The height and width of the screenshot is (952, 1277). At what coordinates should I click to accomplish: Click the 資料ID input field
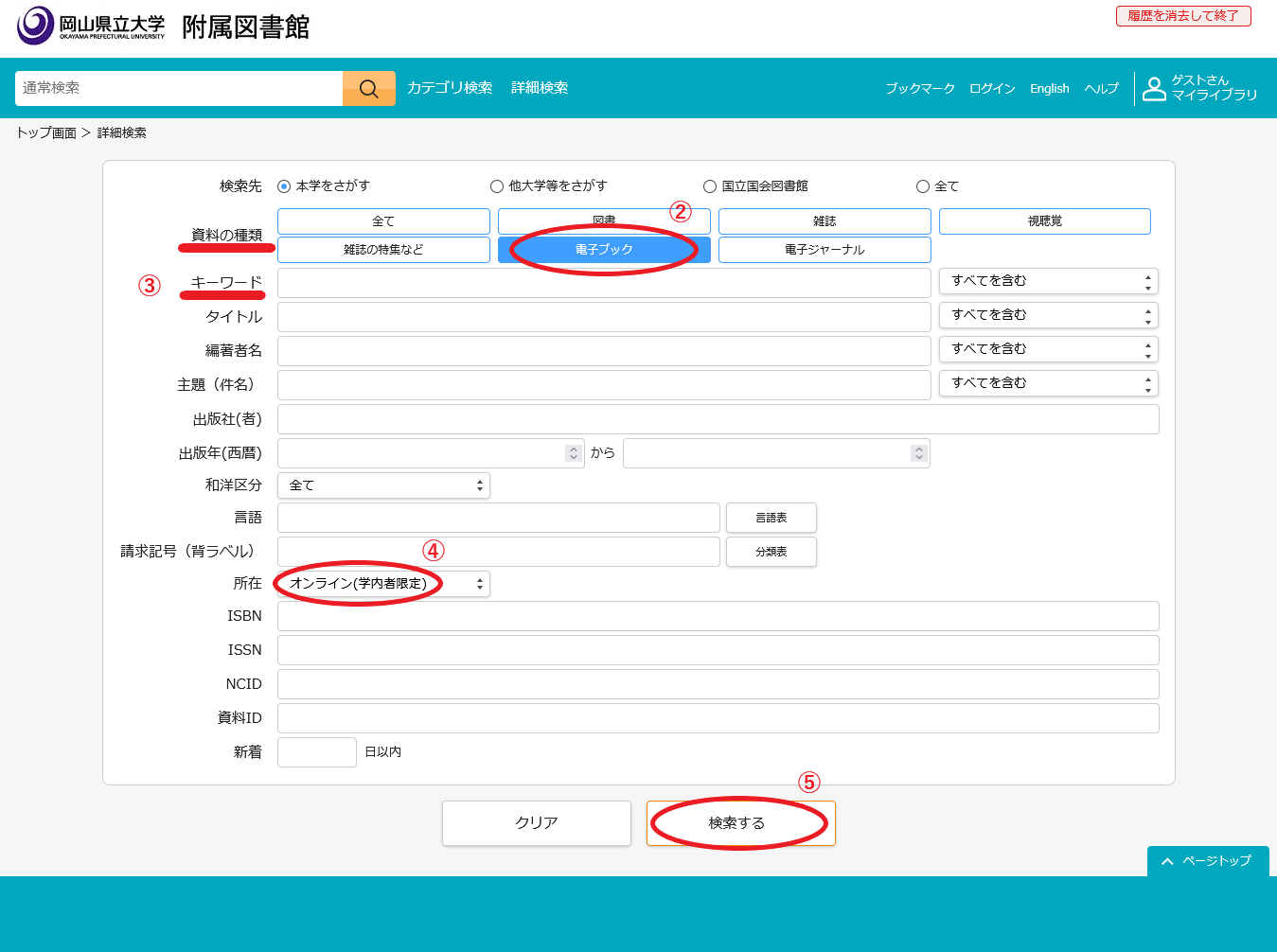click(x=718, y=718)
